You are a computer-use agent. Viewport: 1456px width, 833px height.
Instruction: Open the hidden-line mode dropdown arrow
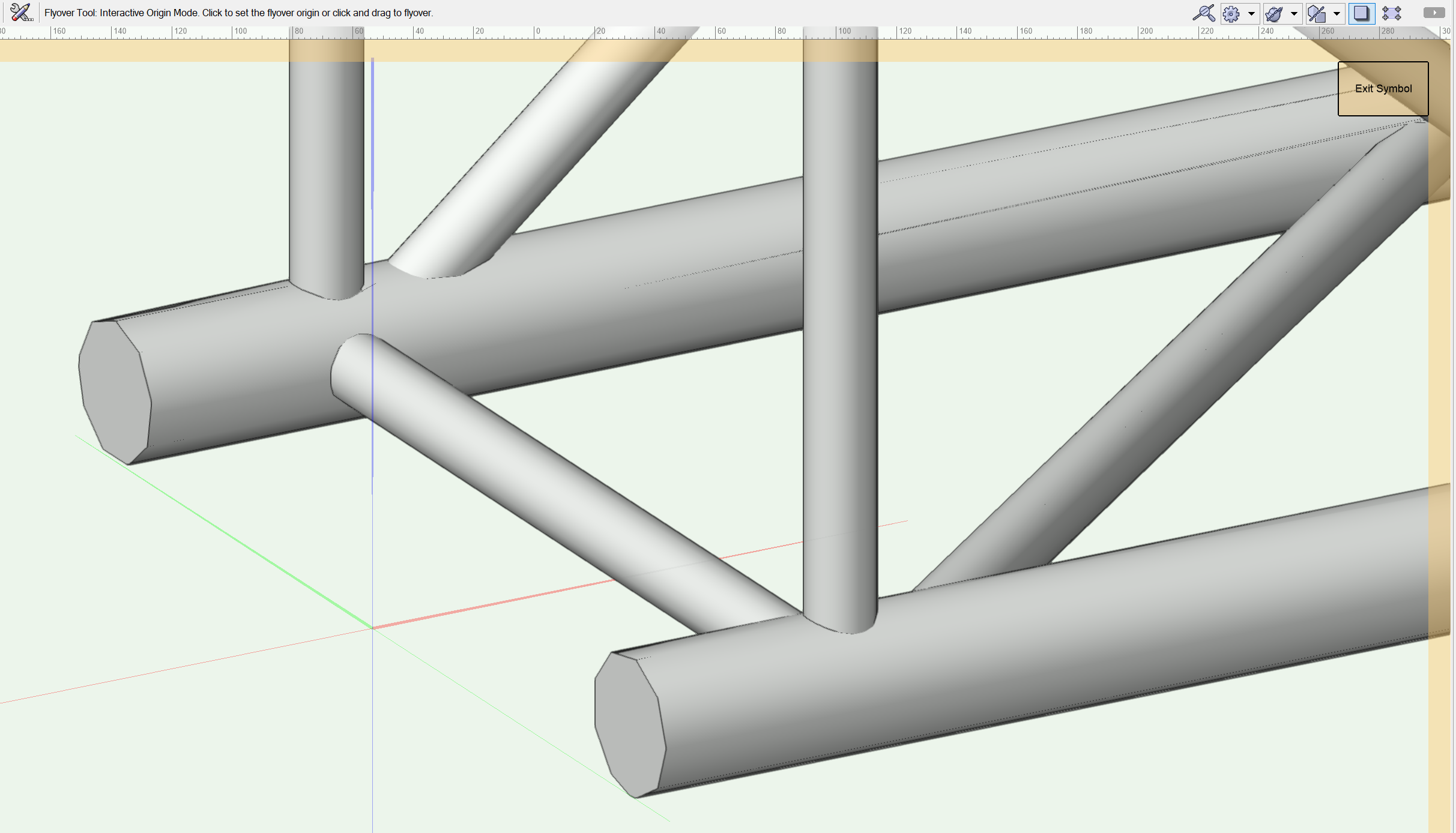point(1337,13)
